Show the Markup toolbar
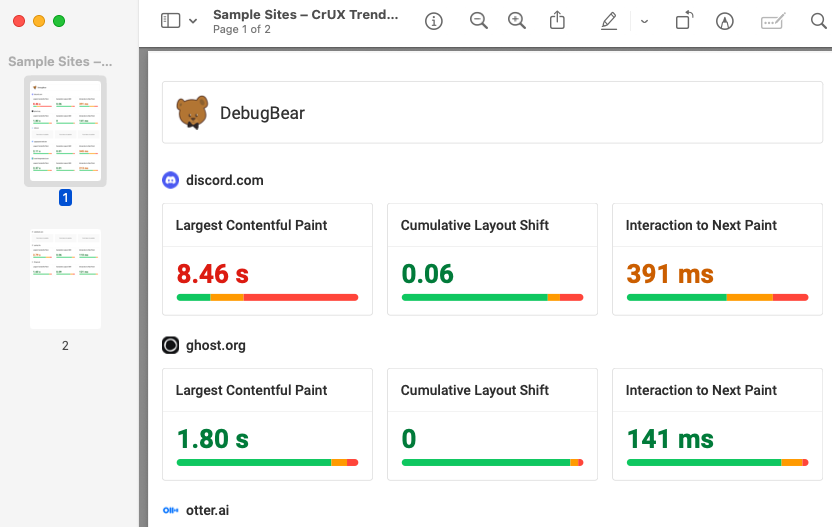The width and height of the screenshot is (832, 527). coord(725,21)
